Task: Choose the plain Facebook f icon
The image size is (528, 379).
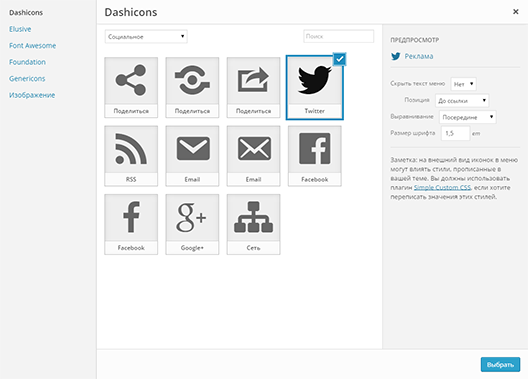Action: 131,224
